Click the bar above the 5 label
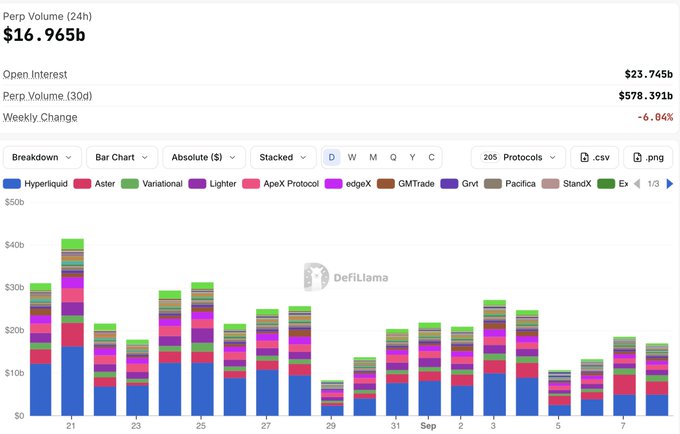Image resolution: width=680 pixels, height=434 pixels. point(559,393)
